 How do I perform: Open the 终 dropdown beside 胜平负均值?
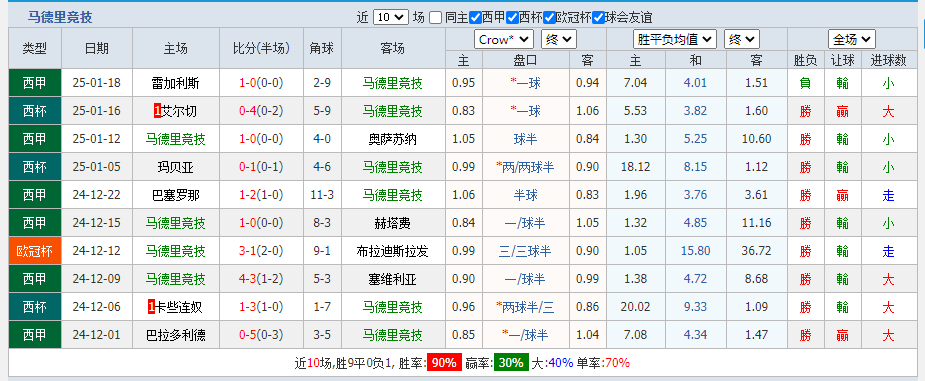pyautogui.click(x=742, y=40)
